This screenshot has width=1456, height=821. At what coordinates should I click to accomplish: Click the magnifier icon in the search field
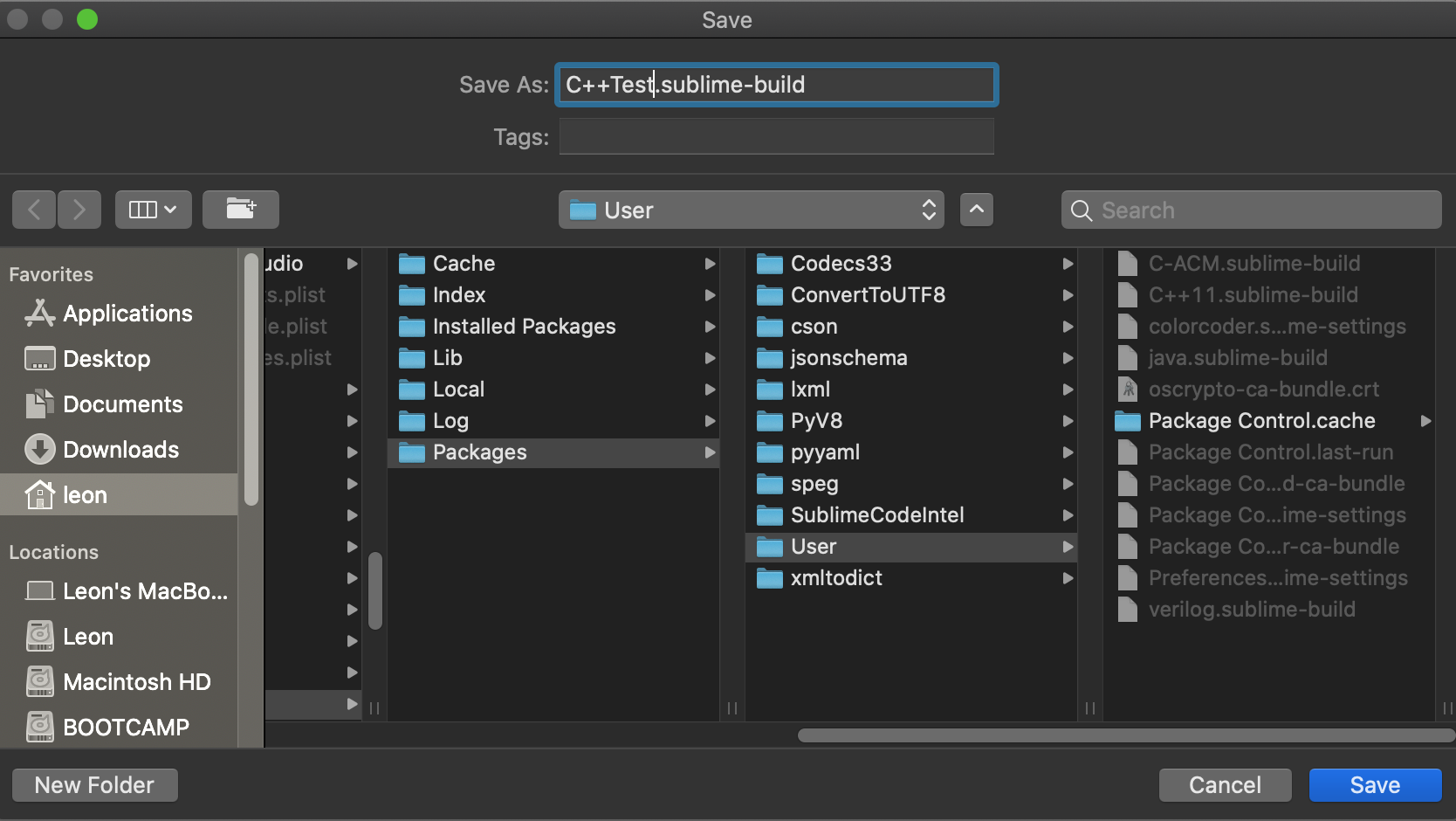1081,210
